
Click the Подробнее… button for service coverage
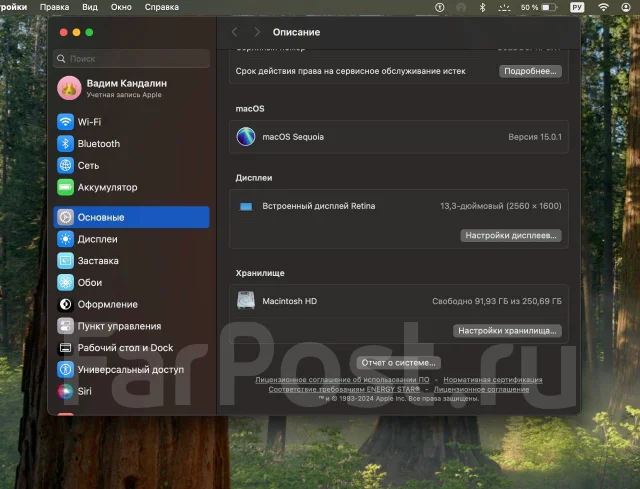[530, 71]
